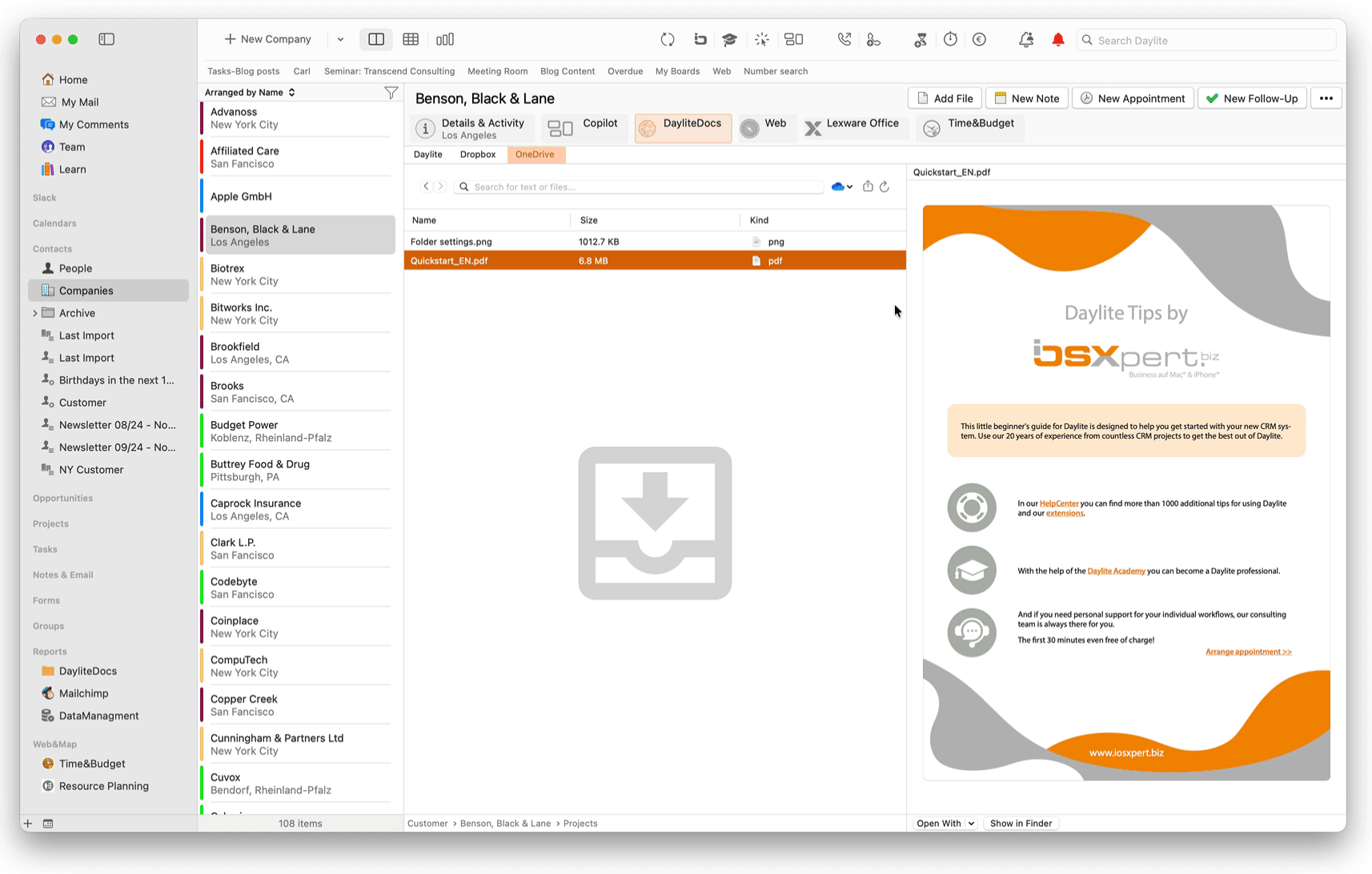The width and height of the screenshot is (1372, 874).
Task: Open the New Company dropdown arrow
Action: 340,39
